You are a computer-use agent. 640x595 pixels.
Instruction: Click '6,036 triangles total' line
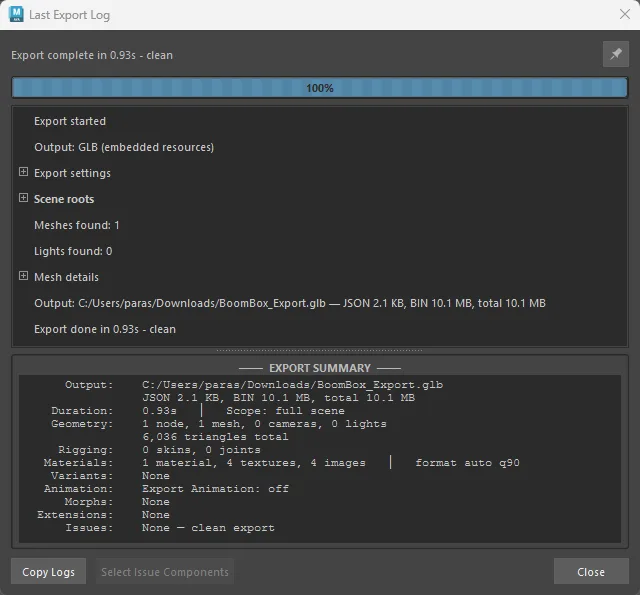[x=215, y=437]
